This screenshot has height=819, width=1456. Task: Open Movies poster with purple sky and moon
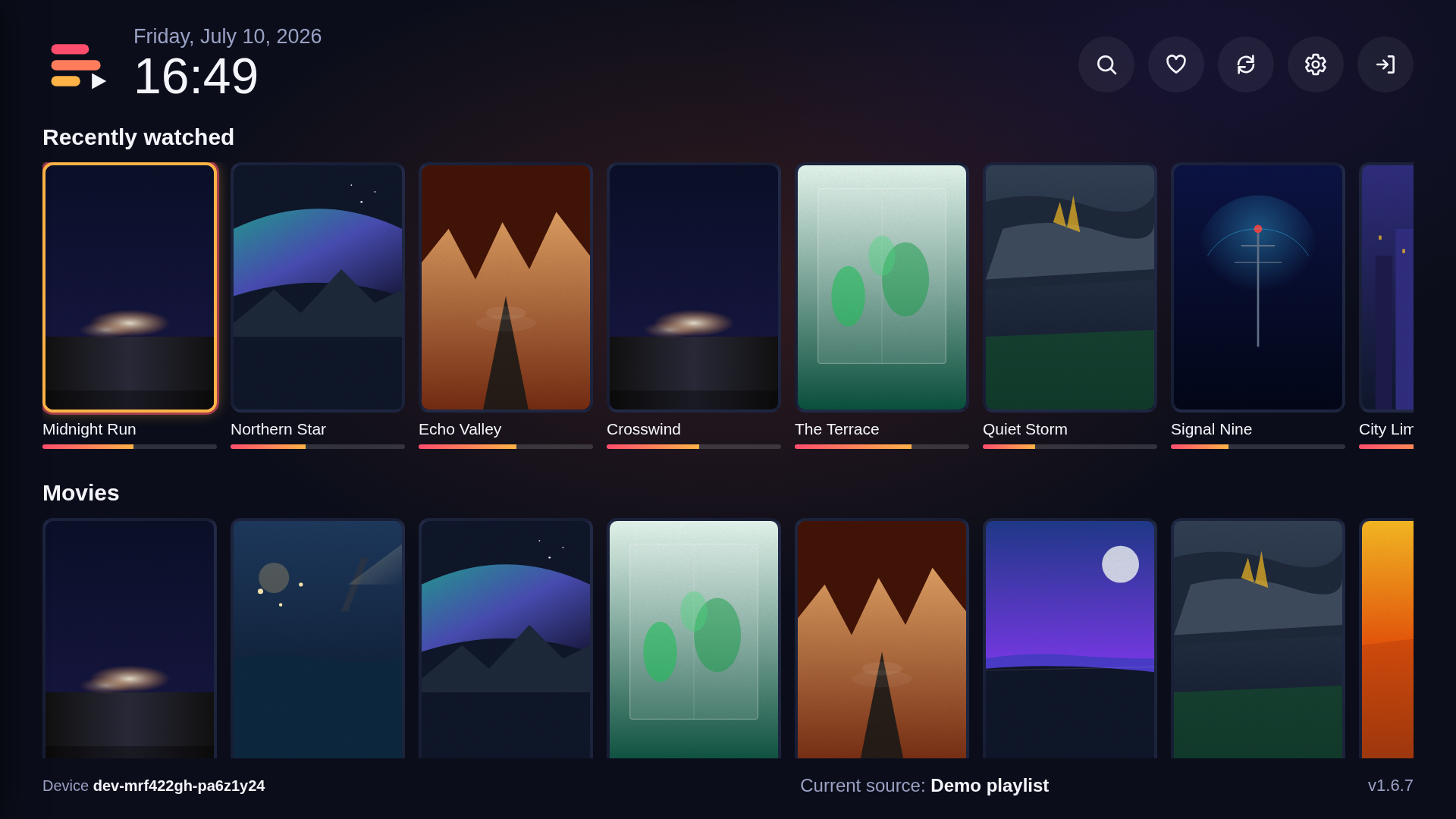(x=1070, y=639)
